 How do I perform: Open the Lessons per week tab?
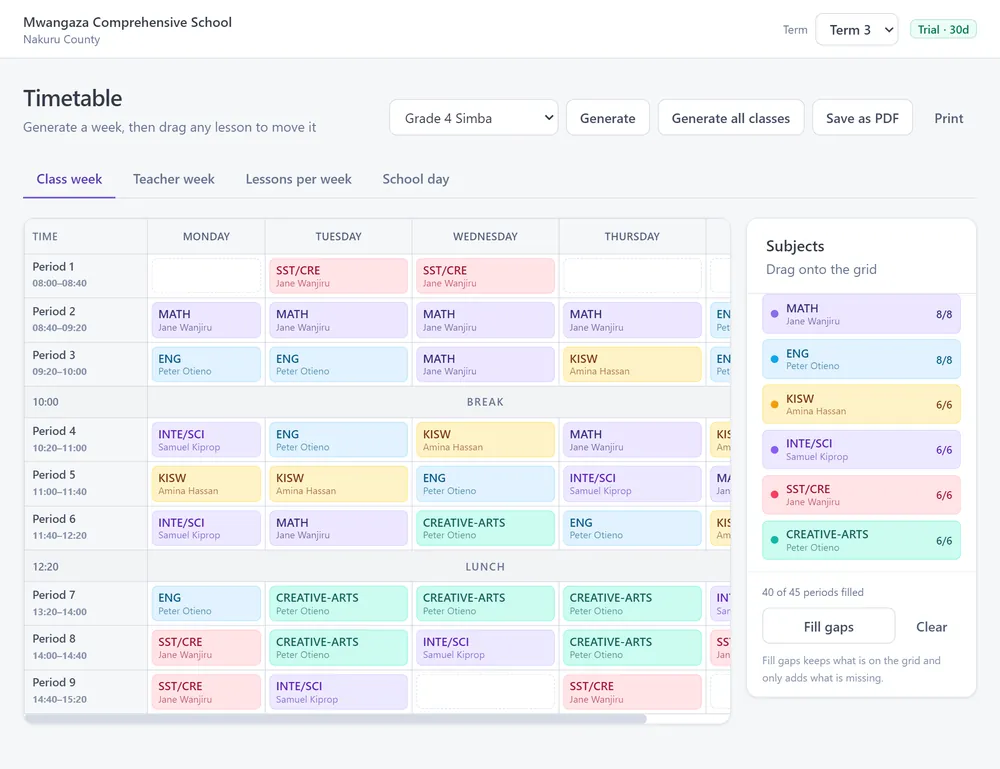pyautogui.click(x=298, y=179)
